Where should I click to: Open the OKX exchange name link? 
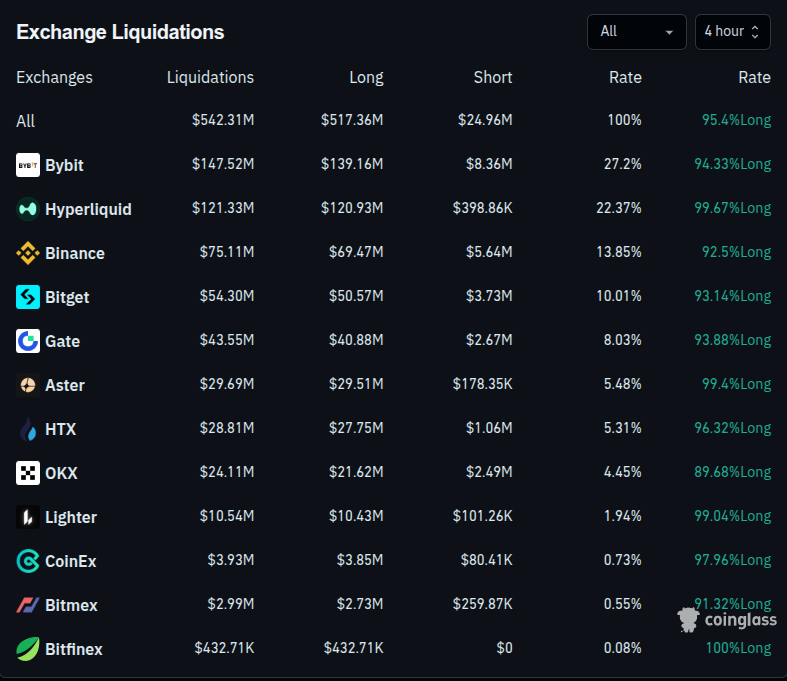(61, 473)
